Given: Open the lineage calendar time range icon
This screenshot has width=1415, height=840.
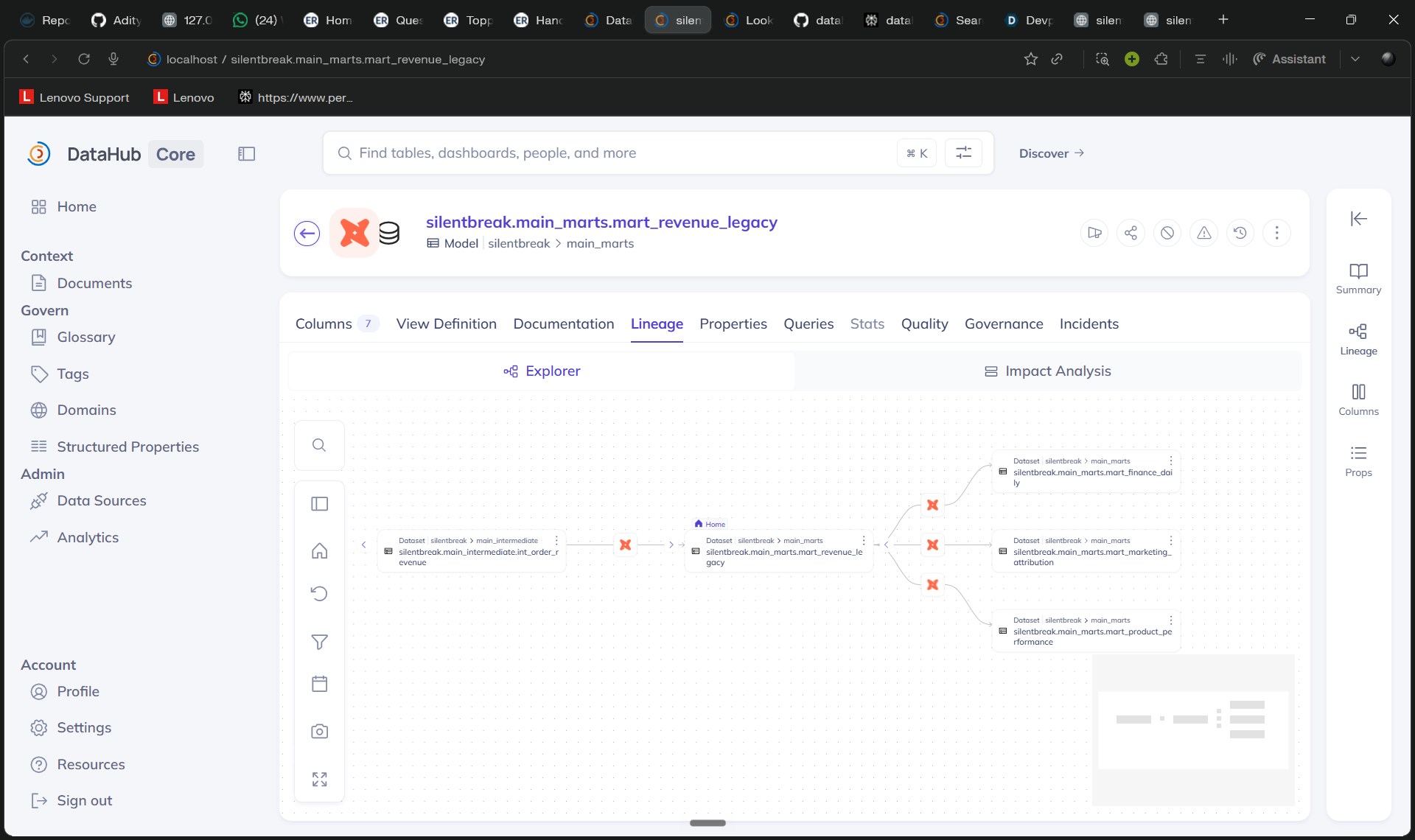Looking at the screenshot, I should pos(319,684).
